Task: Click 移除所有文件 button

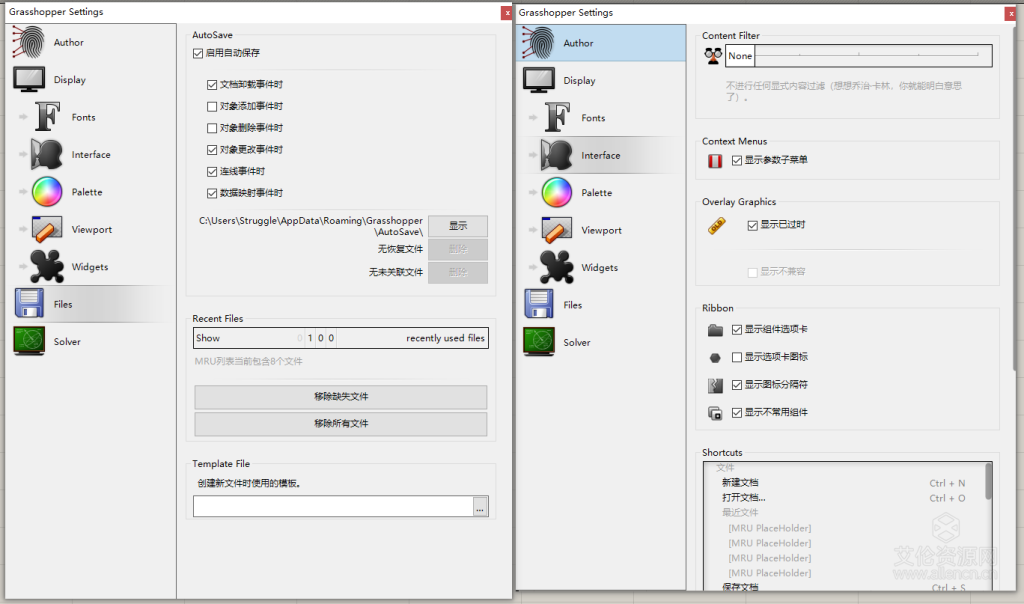Action: 341,424
